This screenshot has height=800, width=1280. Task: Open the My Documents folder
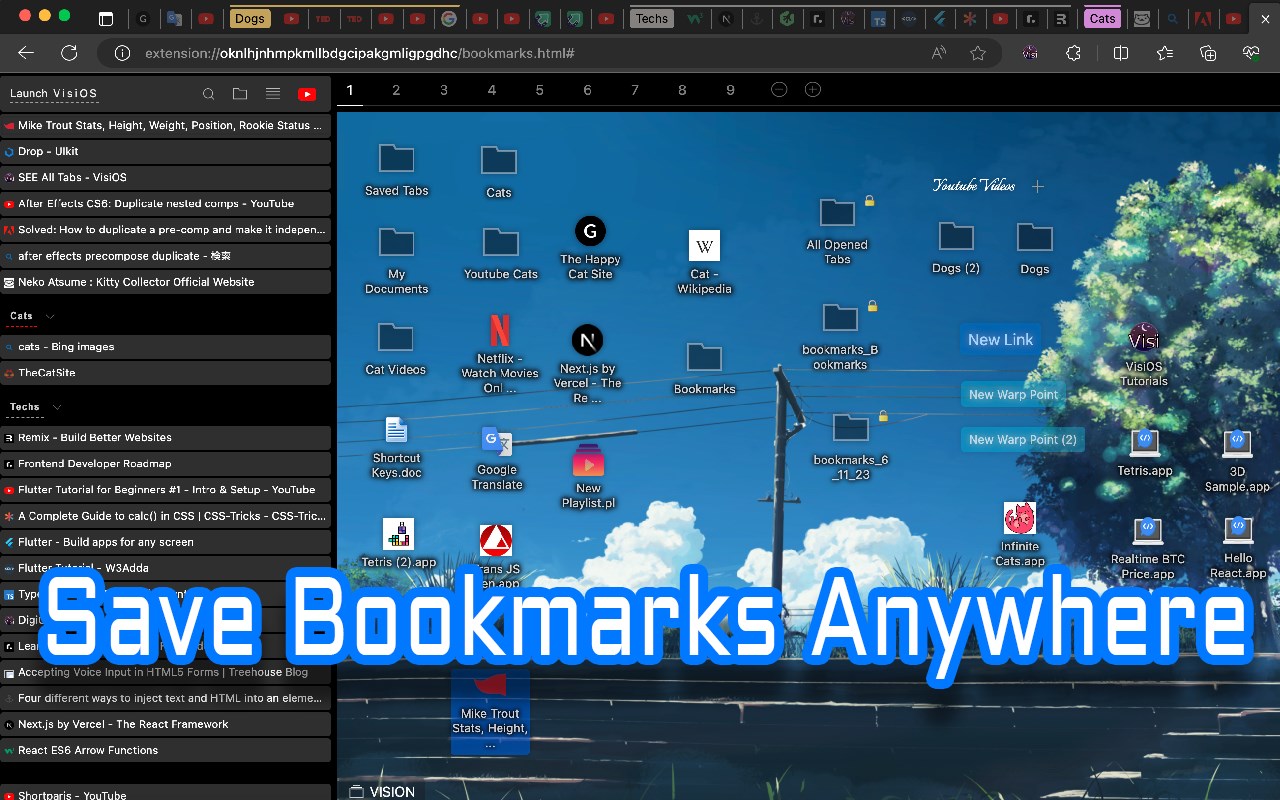tap(396, 260)
